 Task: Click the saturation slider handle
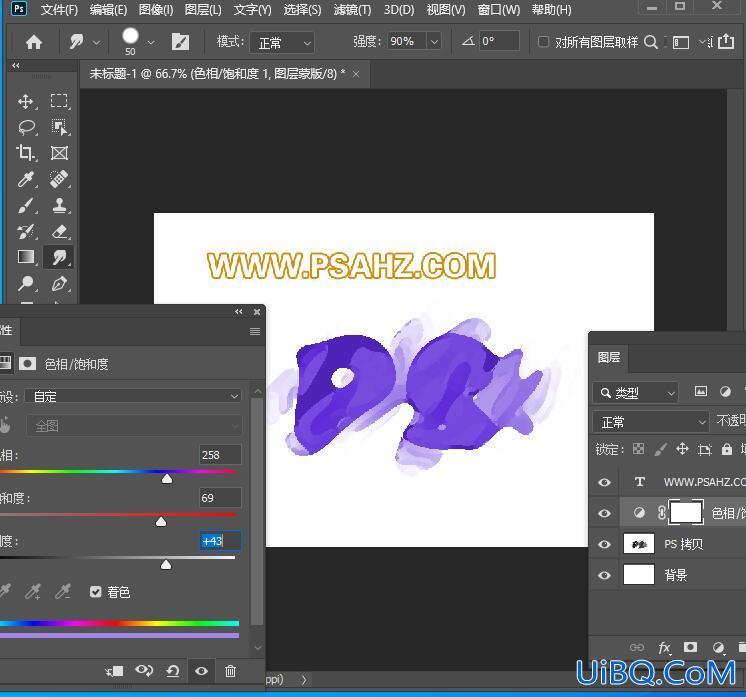161,521
